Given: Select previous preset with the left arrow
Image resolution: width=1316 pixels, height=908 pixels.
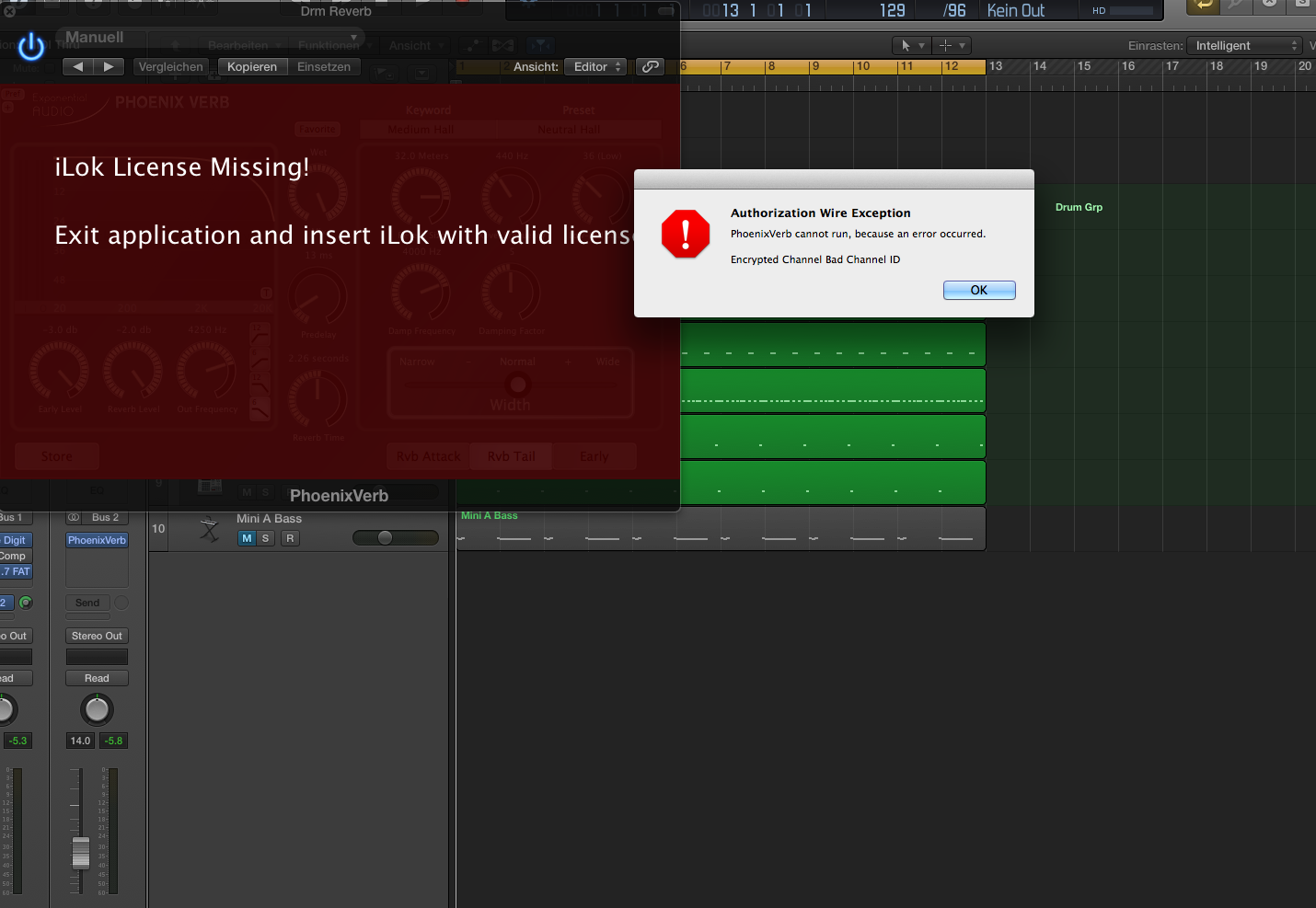Looking at the screenshot, I should pos(78,66).
